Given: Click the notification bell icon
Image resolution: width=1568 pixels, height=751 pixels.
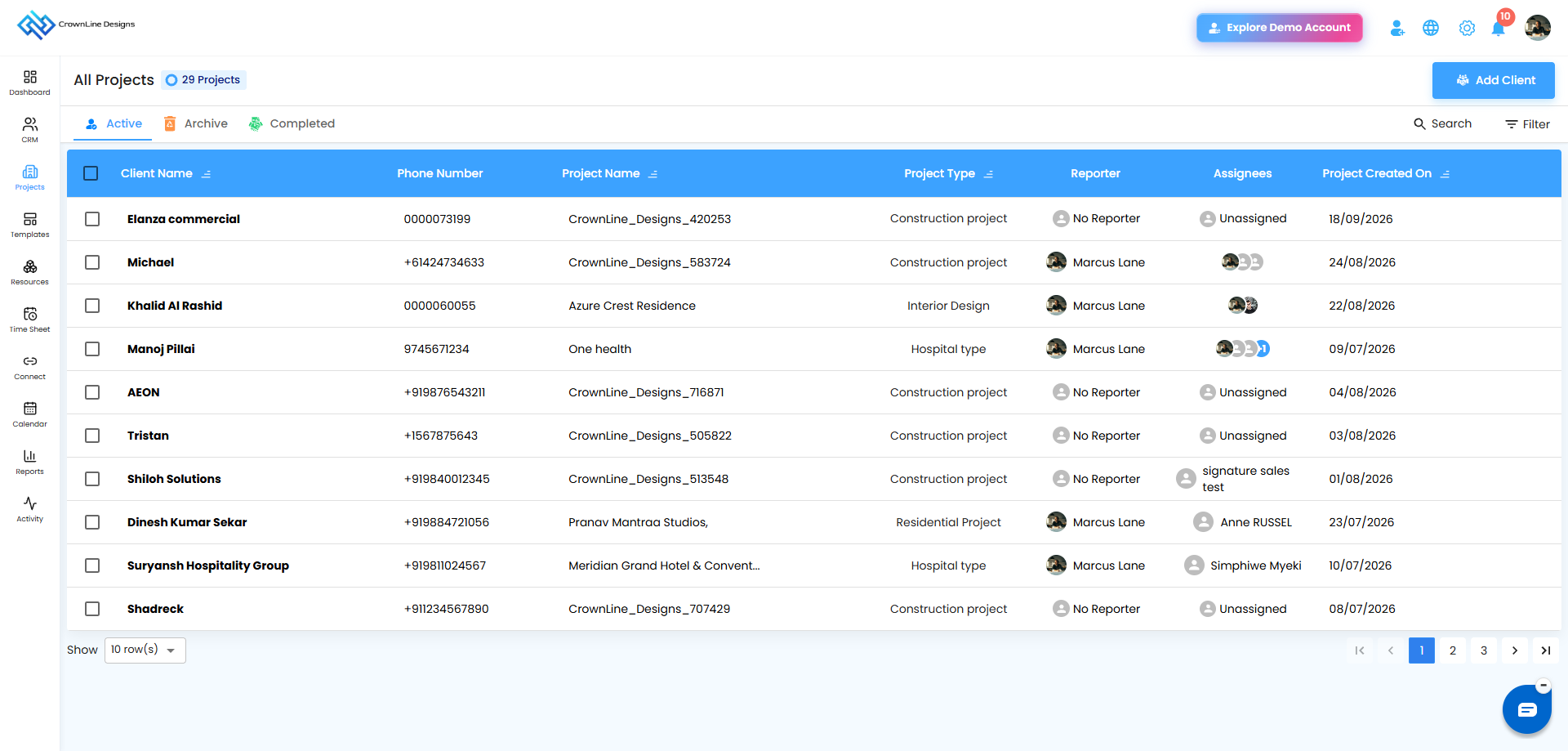Looking at the screenshot, I should click(x=1498, y=29).
